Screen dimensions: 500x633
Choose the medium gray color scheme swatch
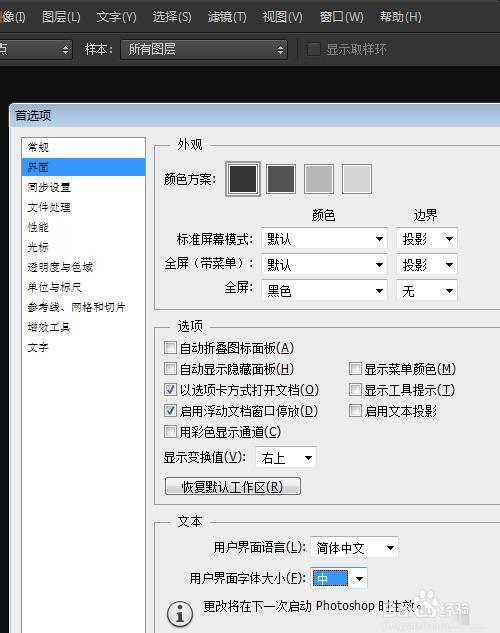coord(319,179)
